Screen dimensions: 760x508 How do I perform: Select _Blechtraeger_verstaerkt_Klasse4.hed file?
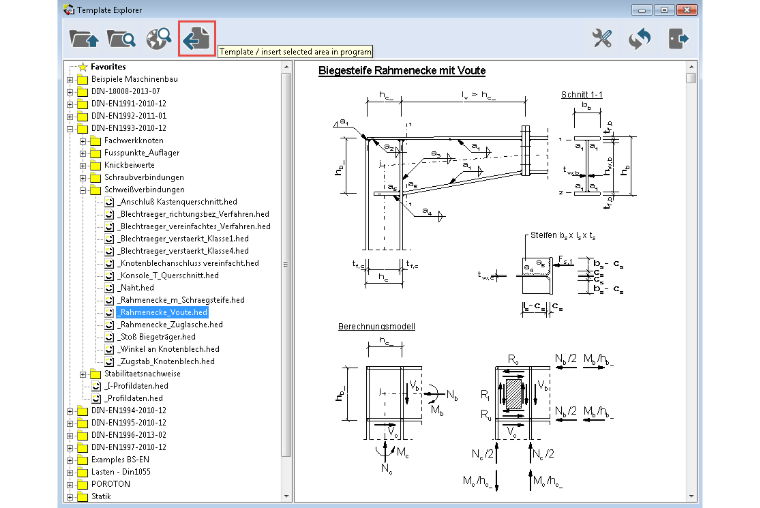(183, 251)
